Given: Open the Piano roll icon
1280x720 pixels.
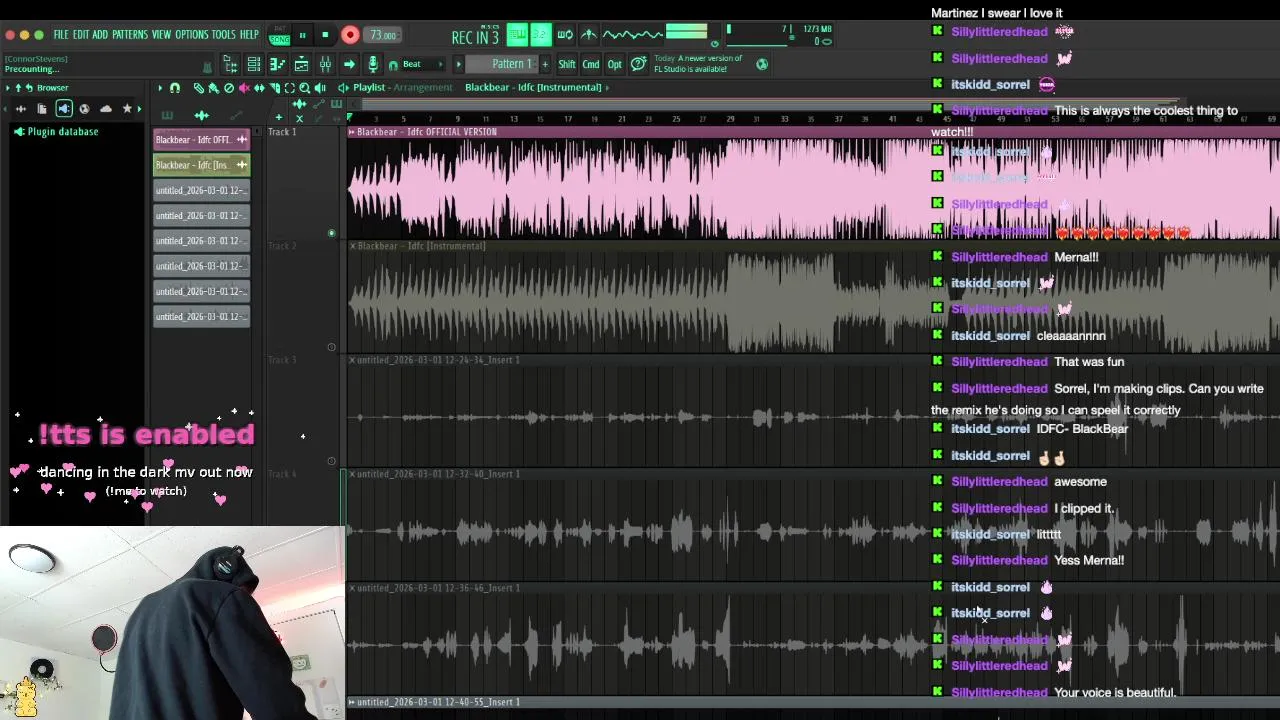Looking at the screenshot, I should 277,64.
